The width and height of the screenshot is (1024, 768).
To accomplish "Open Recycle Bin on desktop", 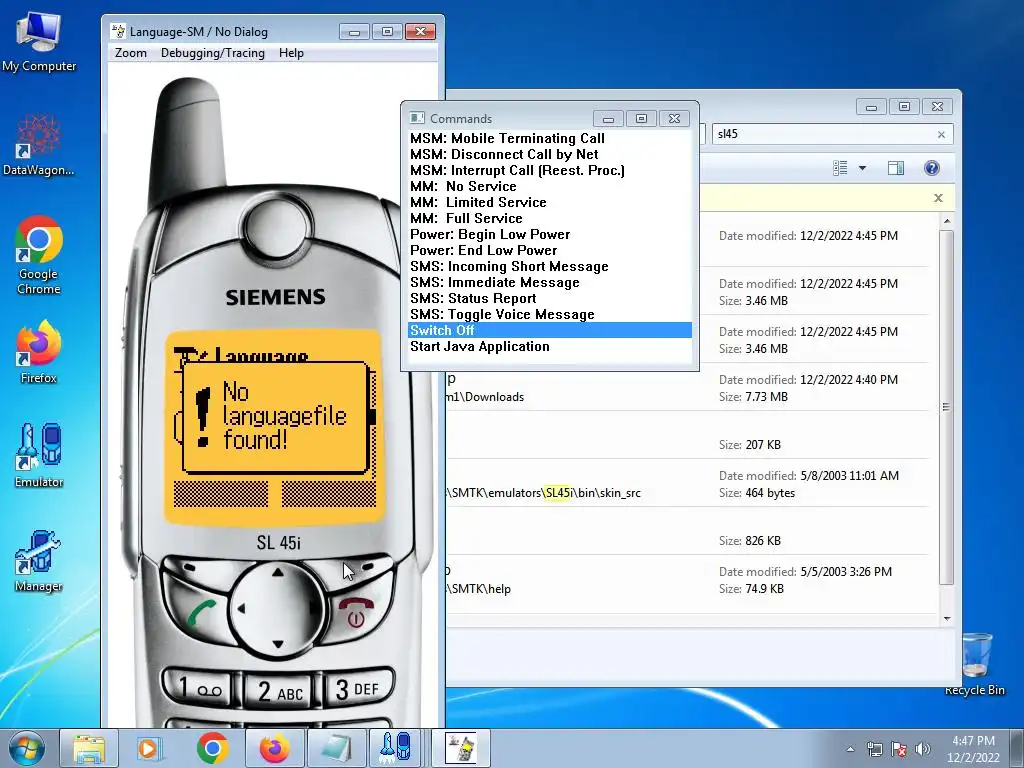I will (x=974, y=664).
